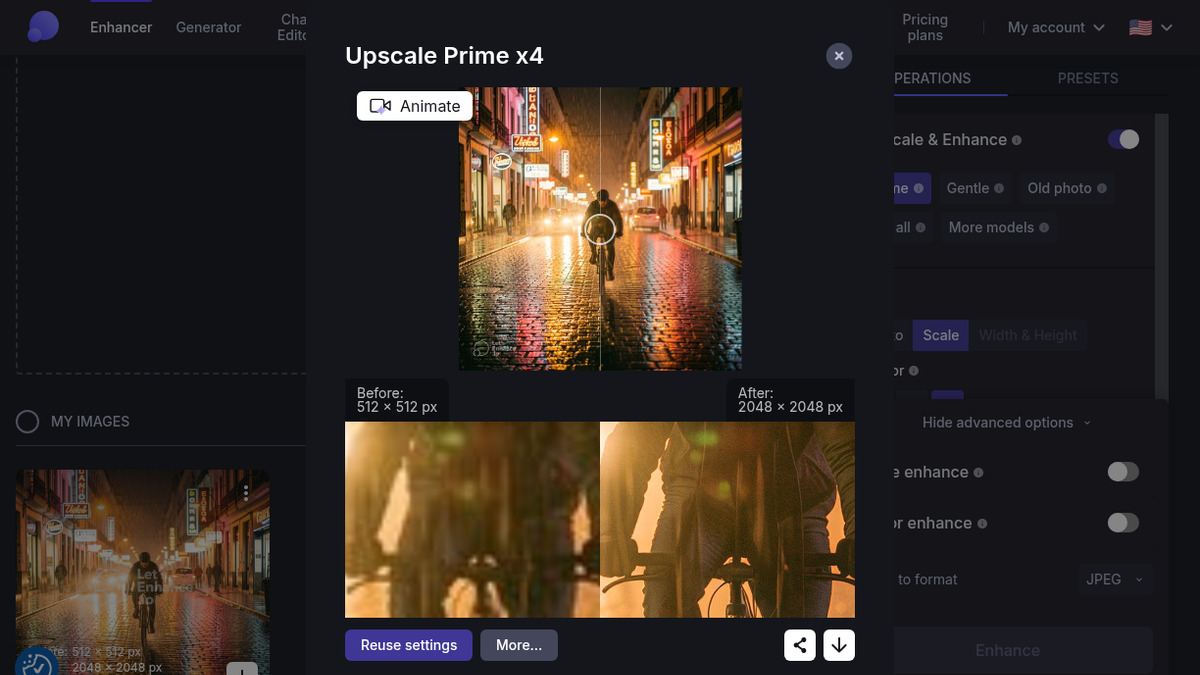Image resolution: width=1200 pixels, height=675 pixels.
Task: Open the More... options menu
Action: tap(519, 645)
